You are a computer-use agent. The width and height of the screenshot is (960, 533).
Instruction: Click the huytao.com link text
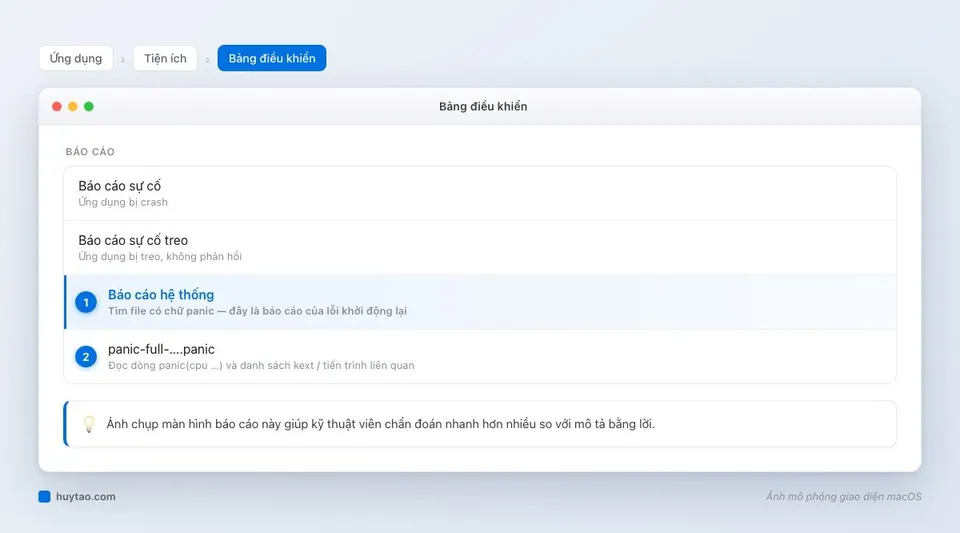(x=86, y=496)
